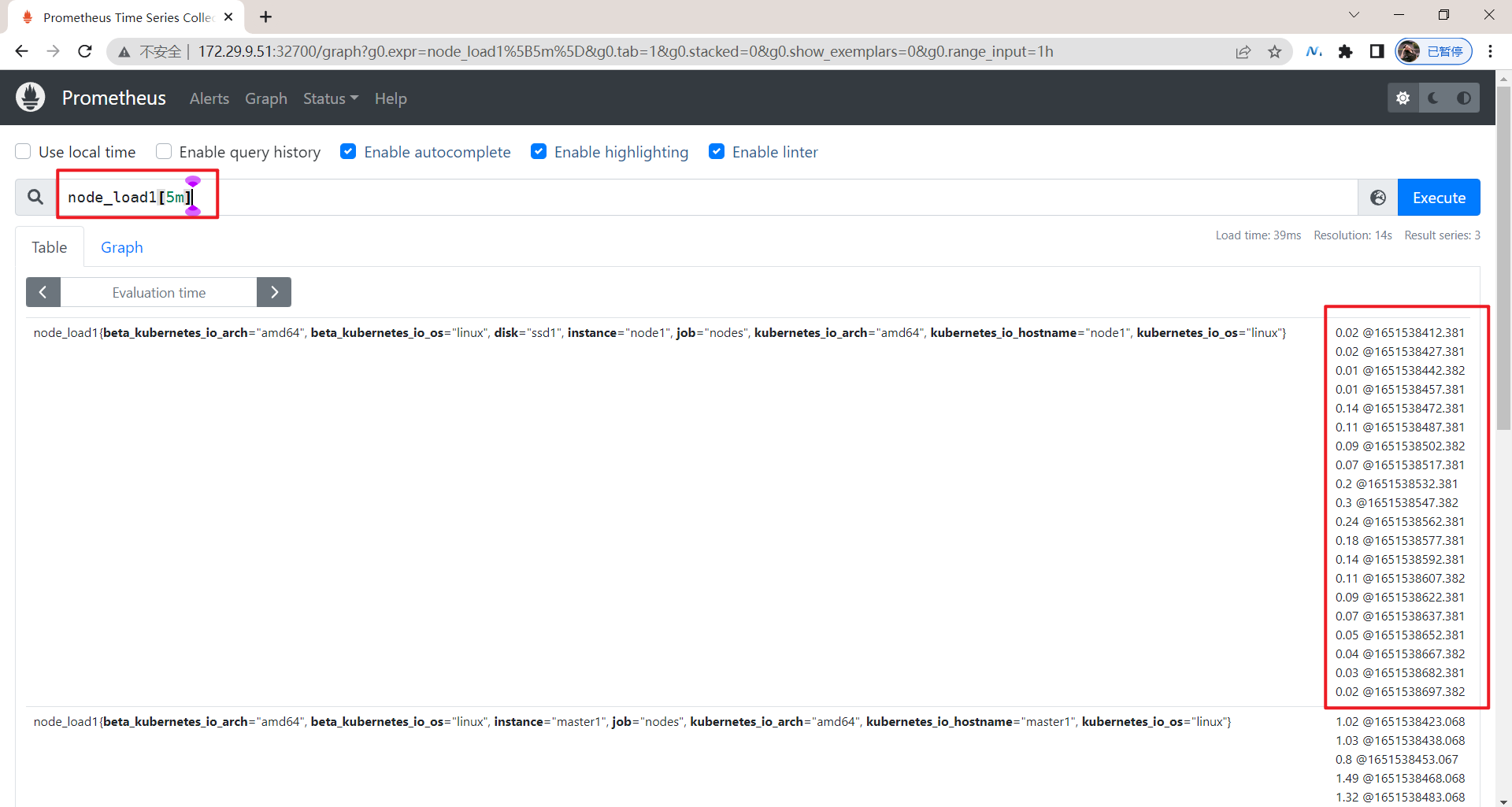The image size is (1512, 807).
Task: Open the metrics explorer globe icon
Action: (x=1378, y=198)
